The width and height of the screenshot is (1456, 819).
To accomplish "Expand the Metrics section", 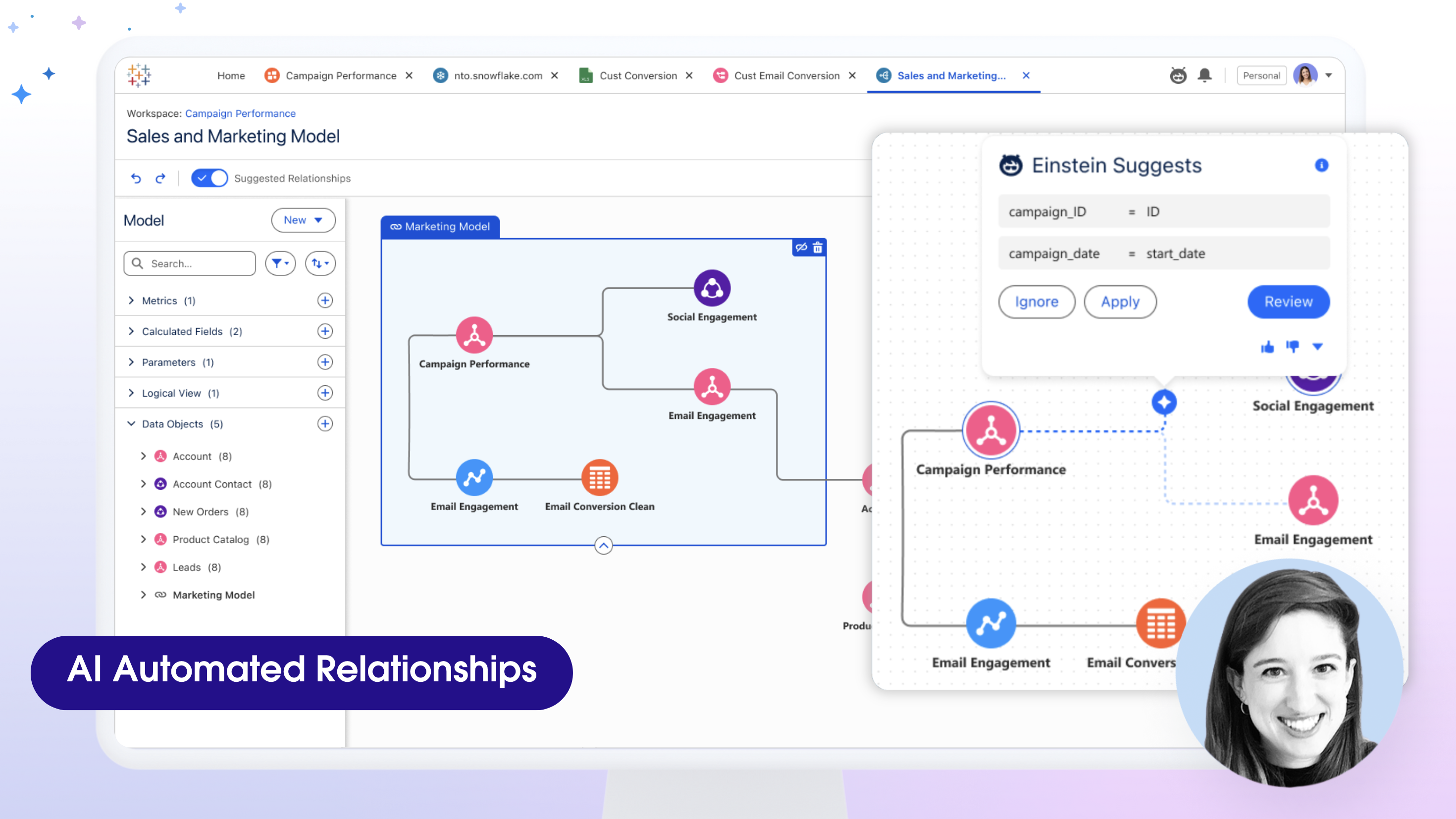I will pos(131,301).
